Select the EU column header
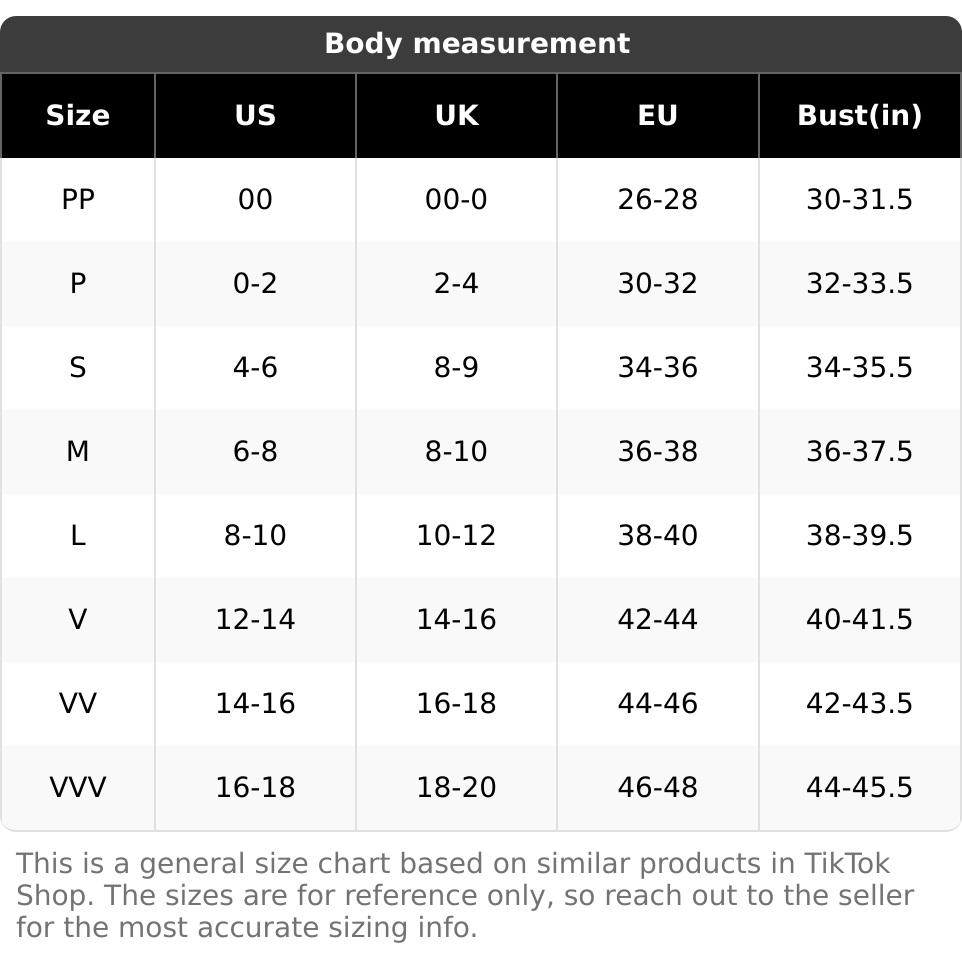 point(657,116)
